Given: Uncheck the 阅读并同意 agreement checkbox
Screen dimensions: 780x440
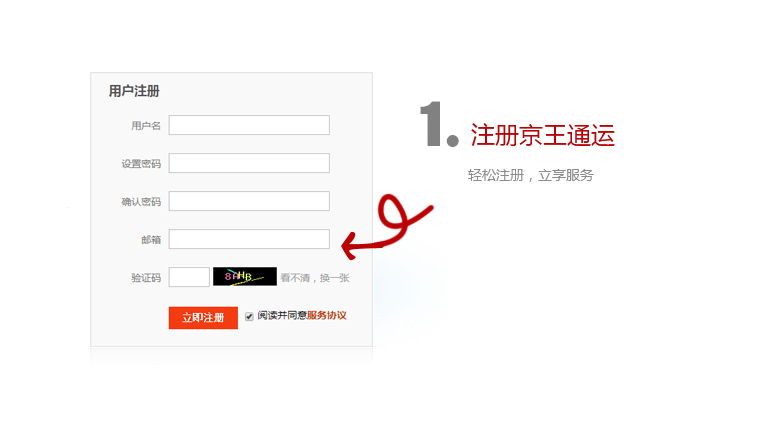Looking at the screenshot, I should point(249,316).
